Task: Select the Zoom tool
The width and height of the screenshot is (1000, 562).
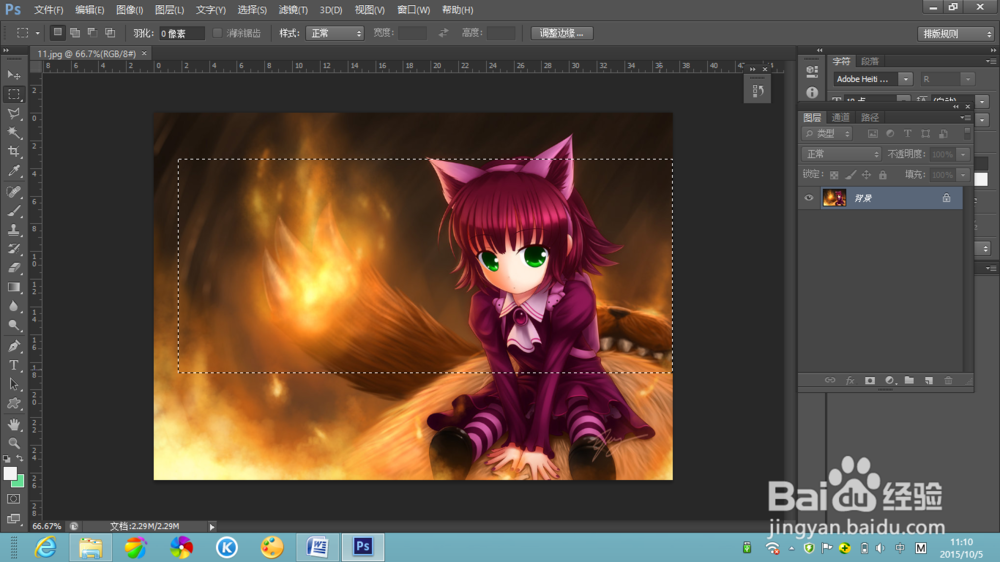Action: [x=13, y=443]
